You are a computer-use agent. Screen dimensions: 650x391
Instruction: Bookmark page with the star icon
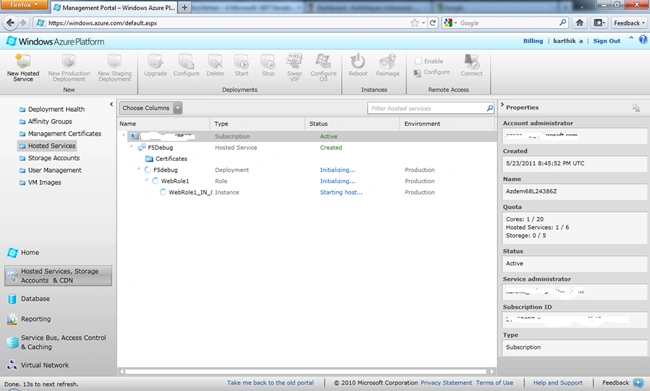tap(414, 23)
